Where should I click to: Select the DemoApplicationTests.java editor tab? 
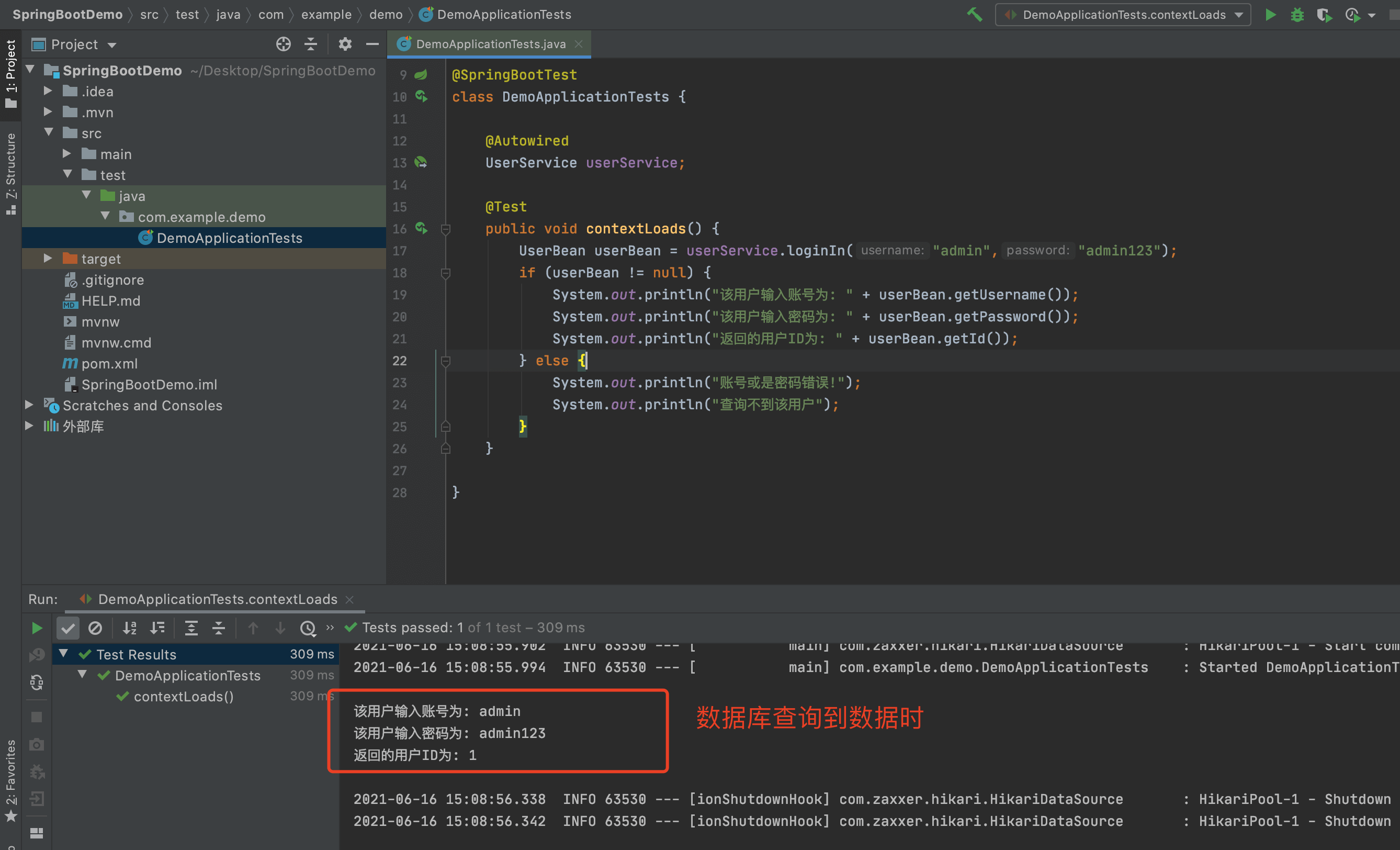490,44
